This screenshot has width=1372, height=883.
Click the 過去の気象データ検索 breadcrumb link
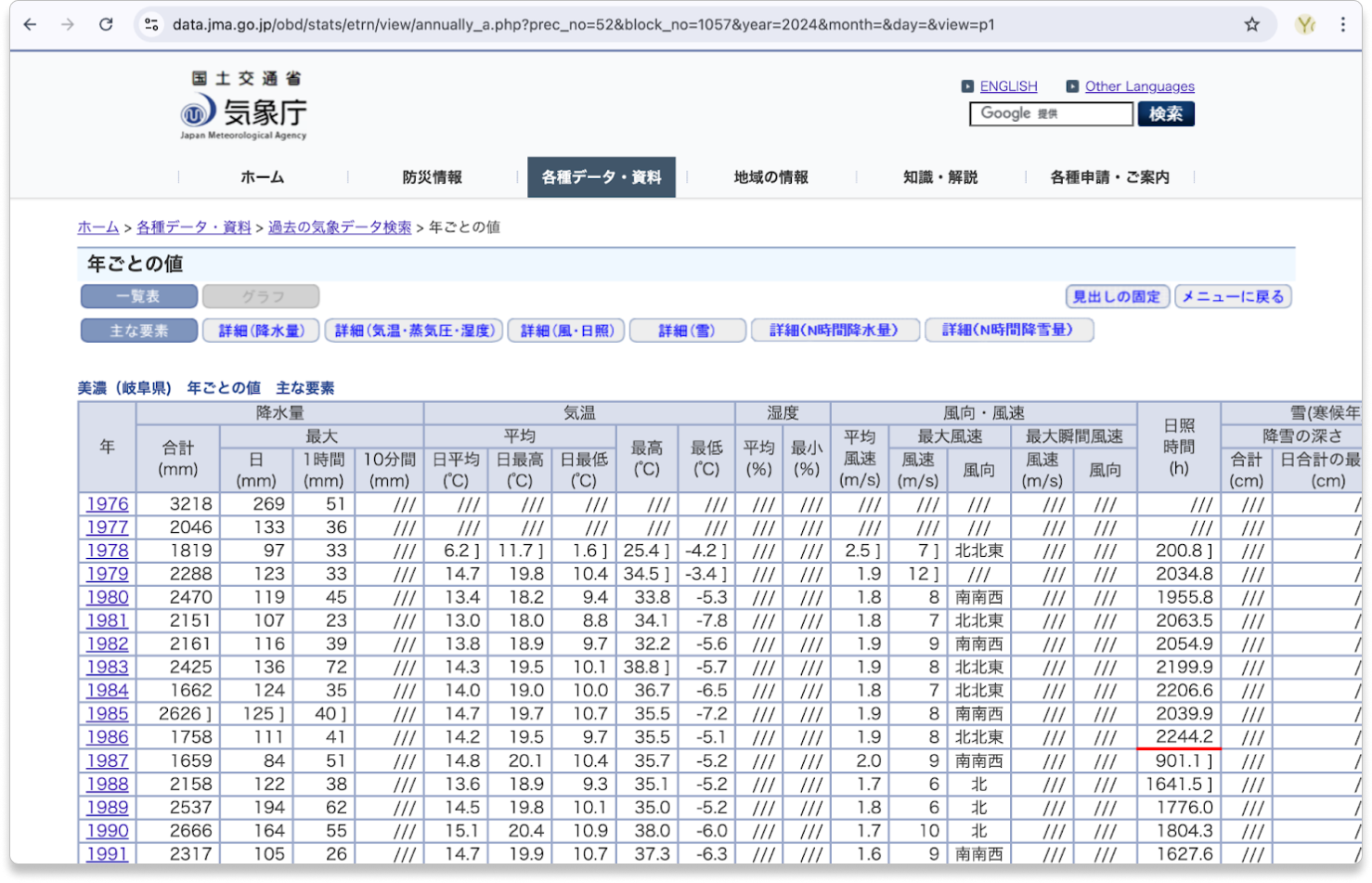click(x=340, y=227)
